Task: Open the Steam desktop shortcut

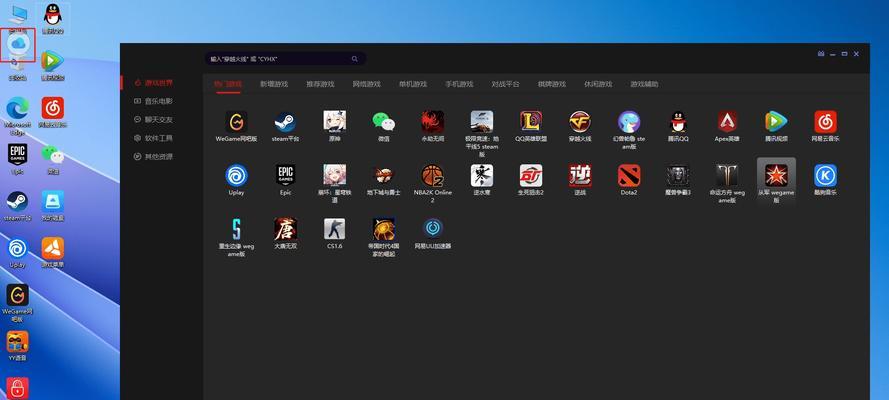Action: (x=18, y=201)
